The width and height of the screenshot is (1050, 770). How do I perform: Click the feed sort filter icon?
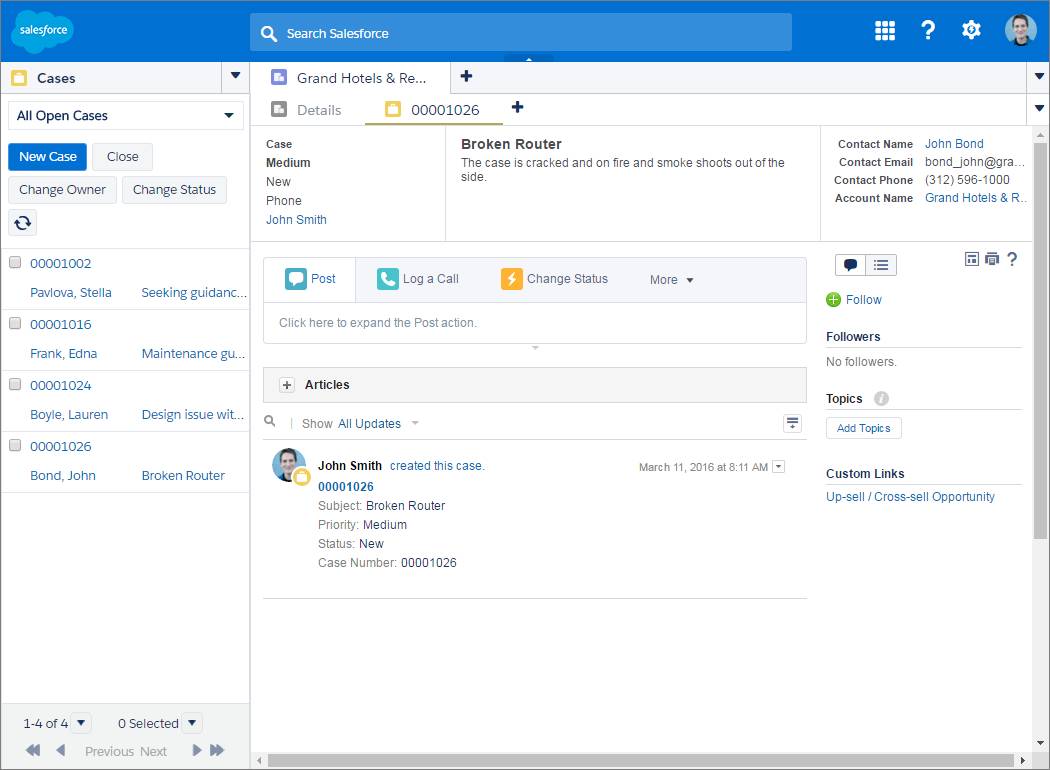coord(792,423)
